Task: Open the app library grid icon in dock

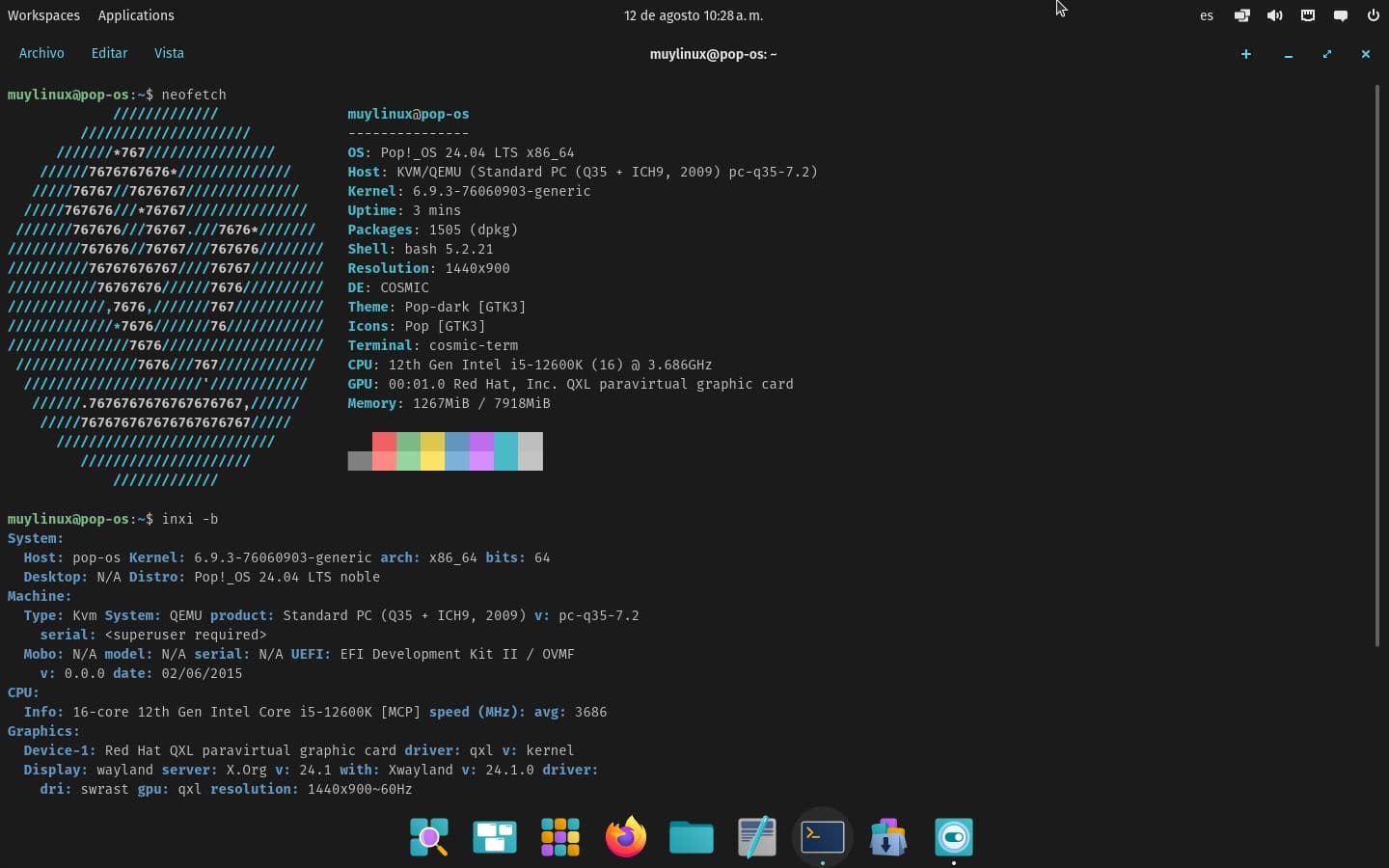Action: coord(560,837)
